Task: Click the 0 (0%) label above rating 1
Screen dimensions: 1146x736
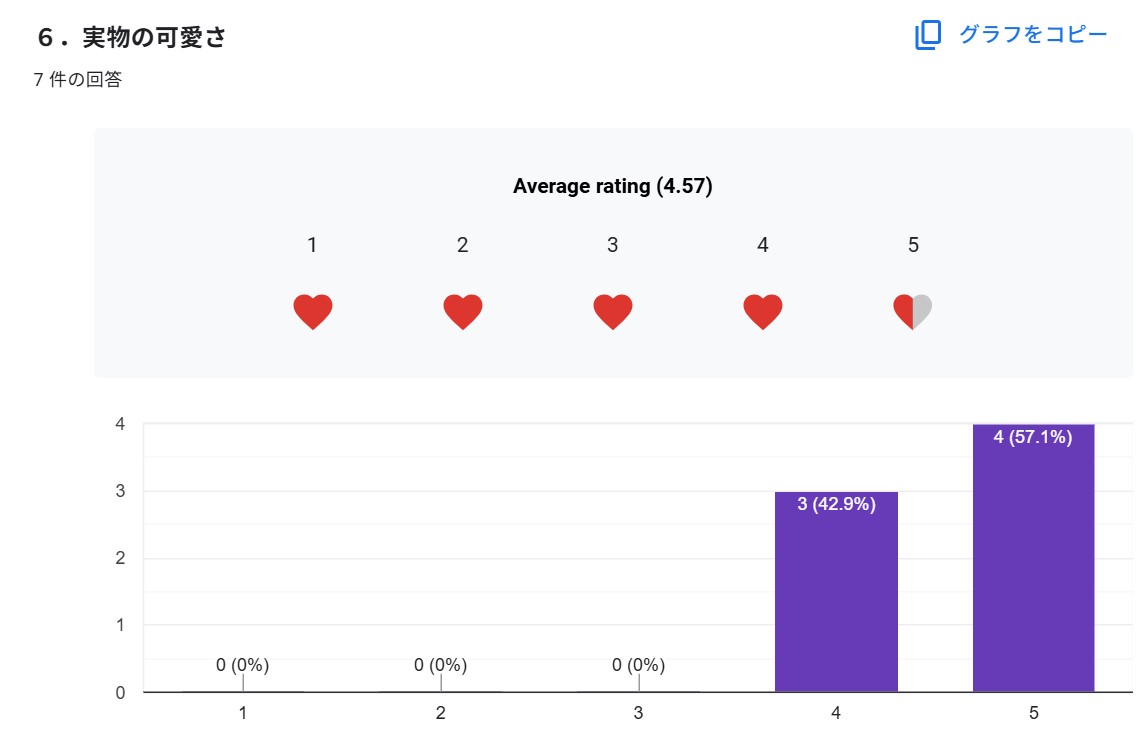Action: click(243, 665)
